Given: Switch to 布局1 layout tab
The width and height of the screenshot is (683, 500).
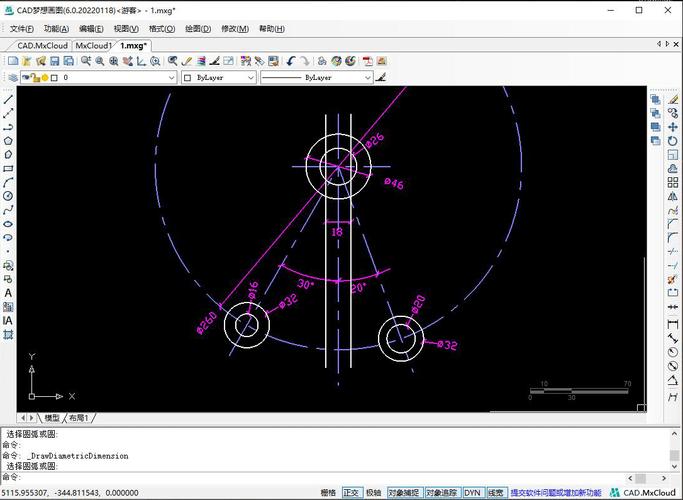Looking at the screenshot, I should tap(78, 417).
